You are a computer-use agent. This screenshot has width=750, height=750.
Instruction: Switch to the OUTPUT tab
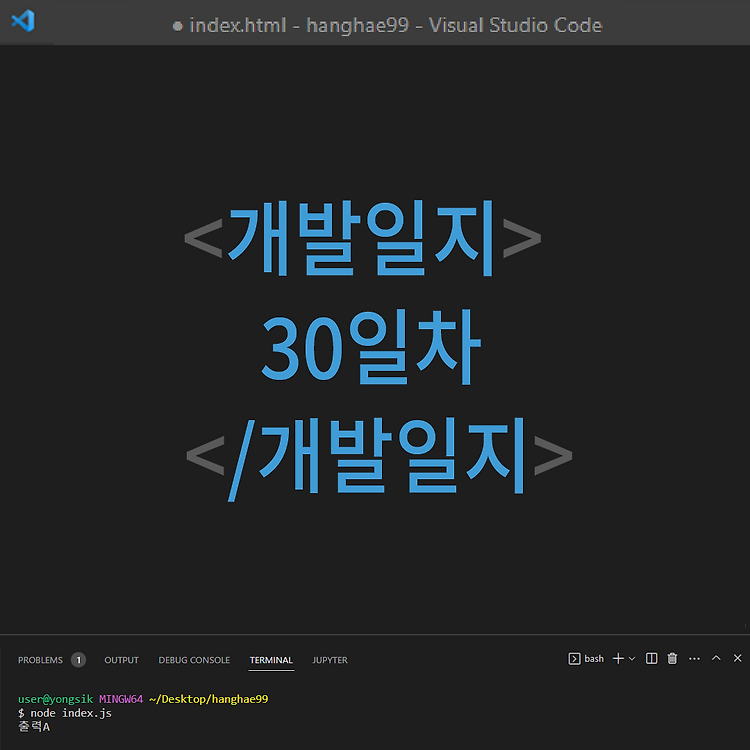coord(121,660)
